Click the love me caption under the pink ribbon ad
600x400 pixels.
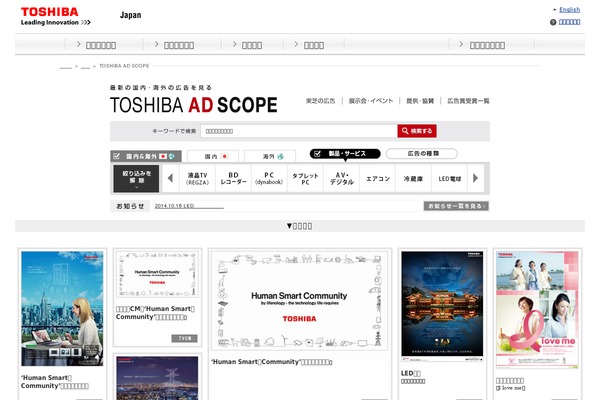(510, 384)
